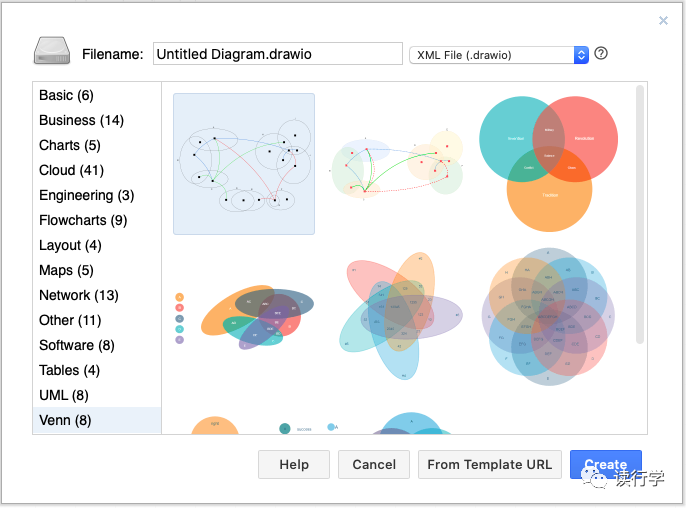Choose the five-petal ellipse Venn template
This screenshot has height=508, width=686.
[401, 316]
